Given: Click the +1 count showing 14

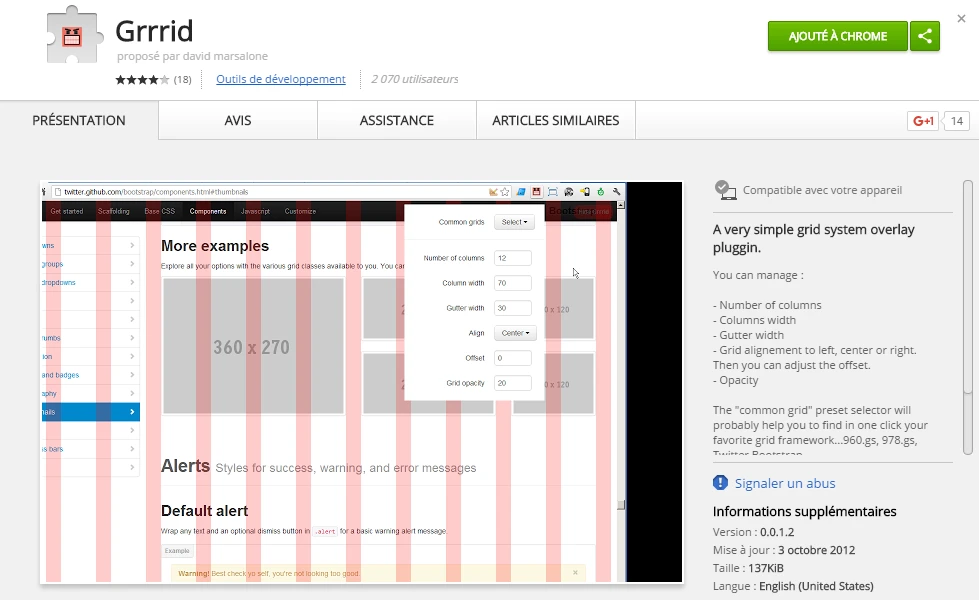Looking at the screenshot, I should (957, 120).
